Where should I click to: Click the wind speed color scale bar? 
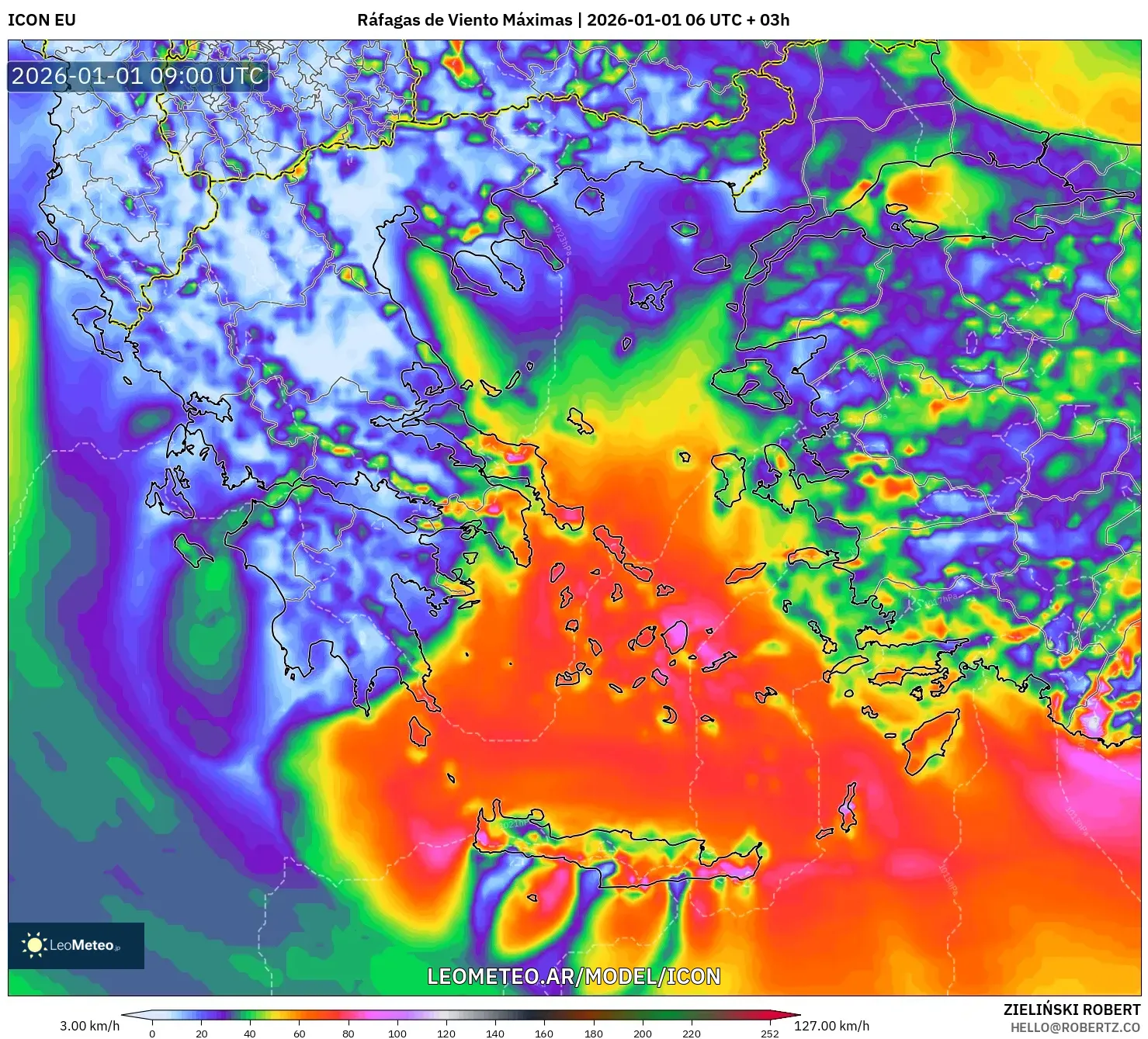point(462,1013)
